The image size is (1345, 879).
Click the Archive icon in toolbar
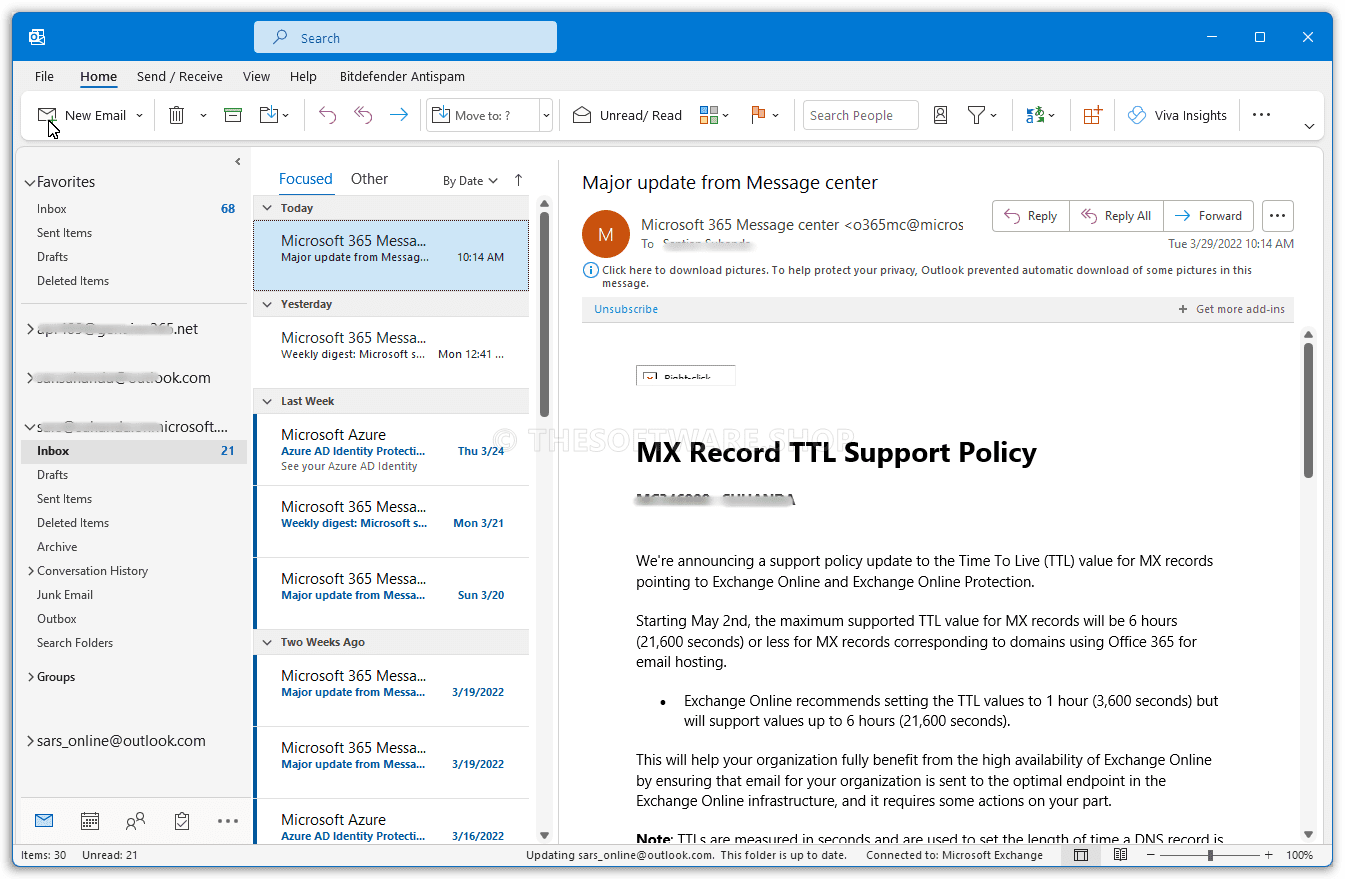tap(233, 115)
